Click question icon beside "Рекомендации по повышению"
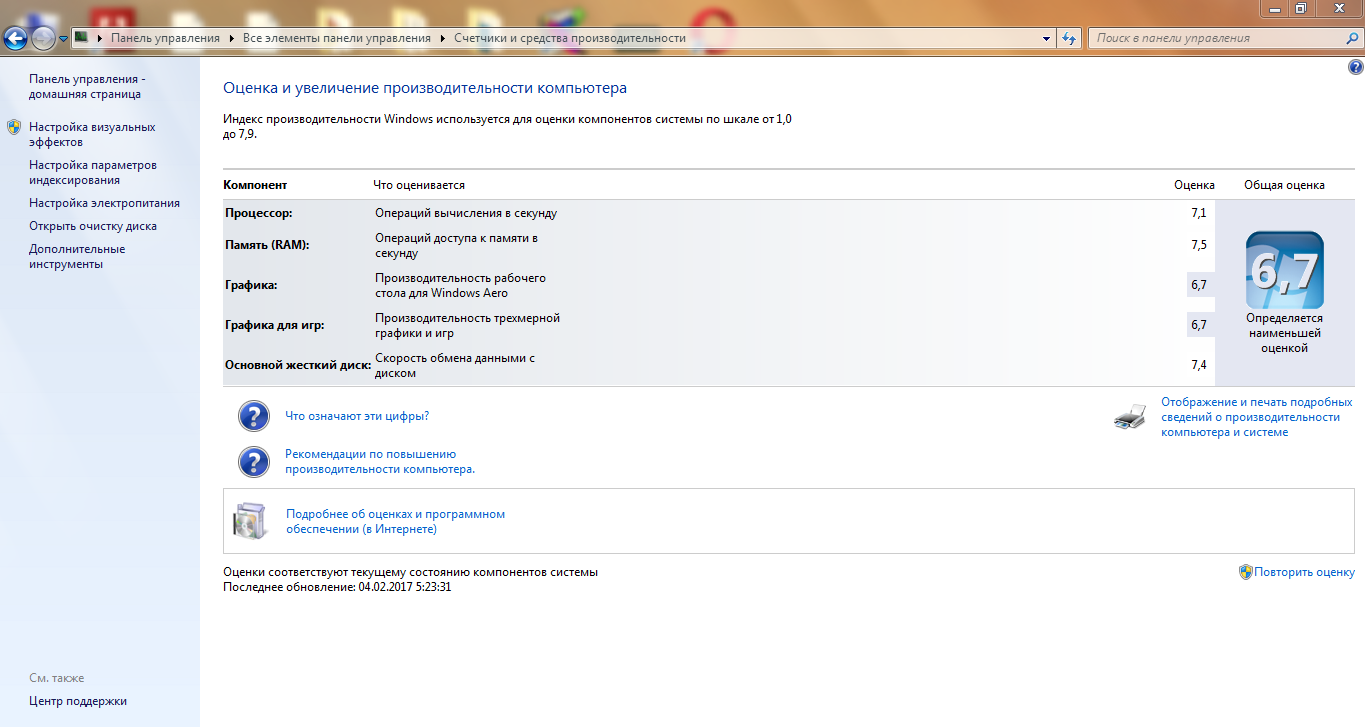The width and height of the screenshot is (1365, 727). tap(254, 461)
